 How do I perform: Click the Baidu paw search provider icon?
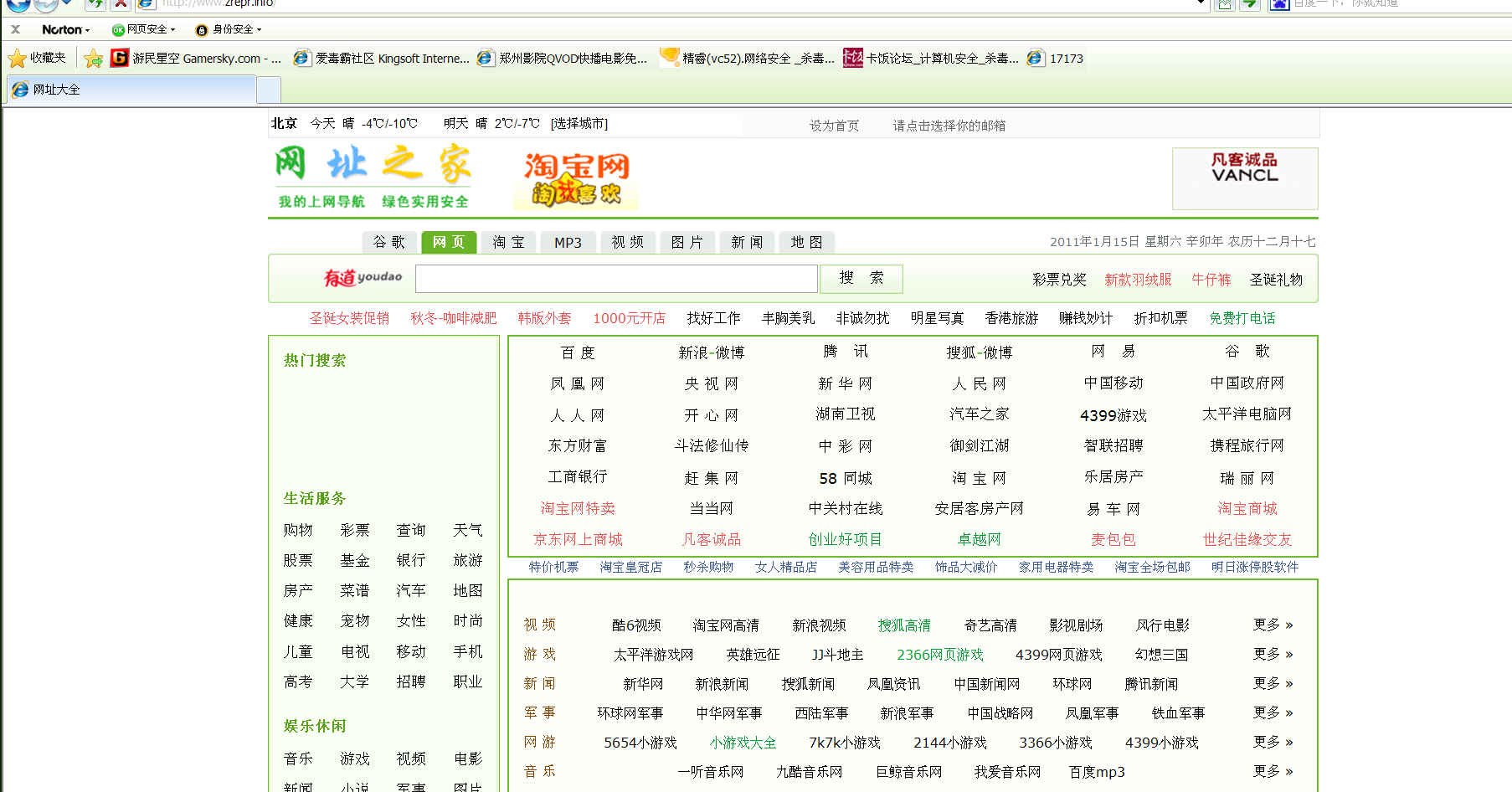[1278, 3]
